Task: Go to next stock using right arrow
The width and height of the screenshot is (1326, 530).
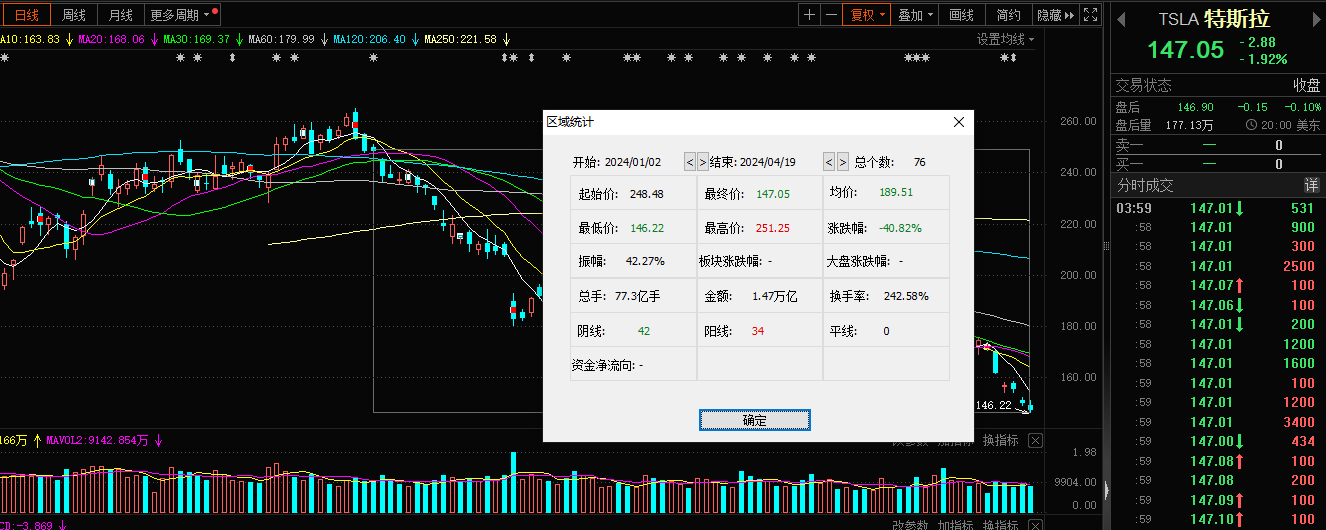Action: click(1315, 19)
